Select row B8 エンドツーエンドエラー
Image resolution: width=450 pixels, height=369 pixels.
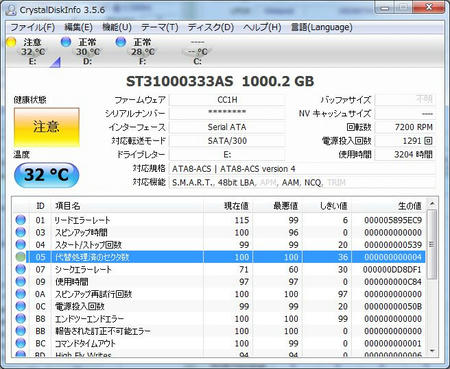pyautogui.click(x=219, y=319)
